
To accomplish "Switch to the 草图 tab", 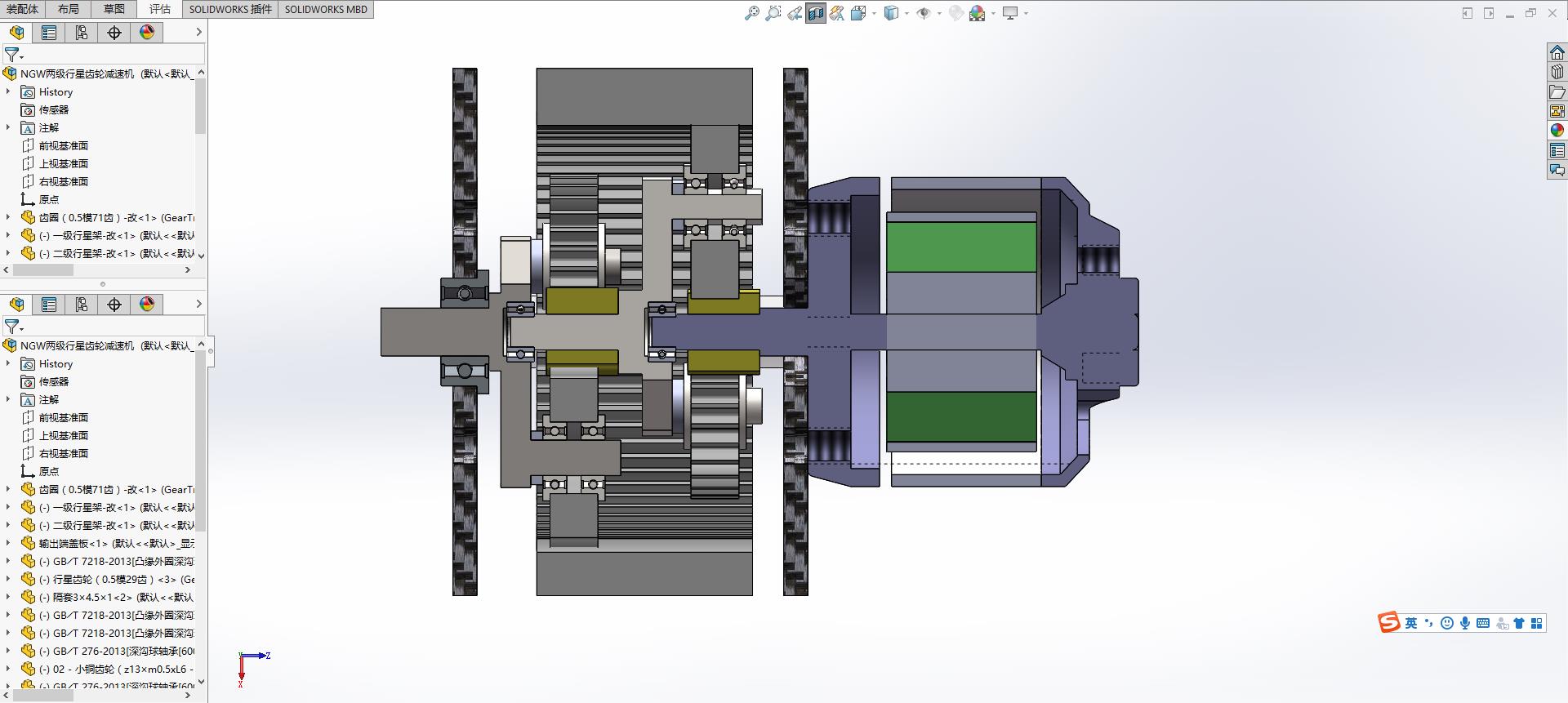I will [114, 9].
